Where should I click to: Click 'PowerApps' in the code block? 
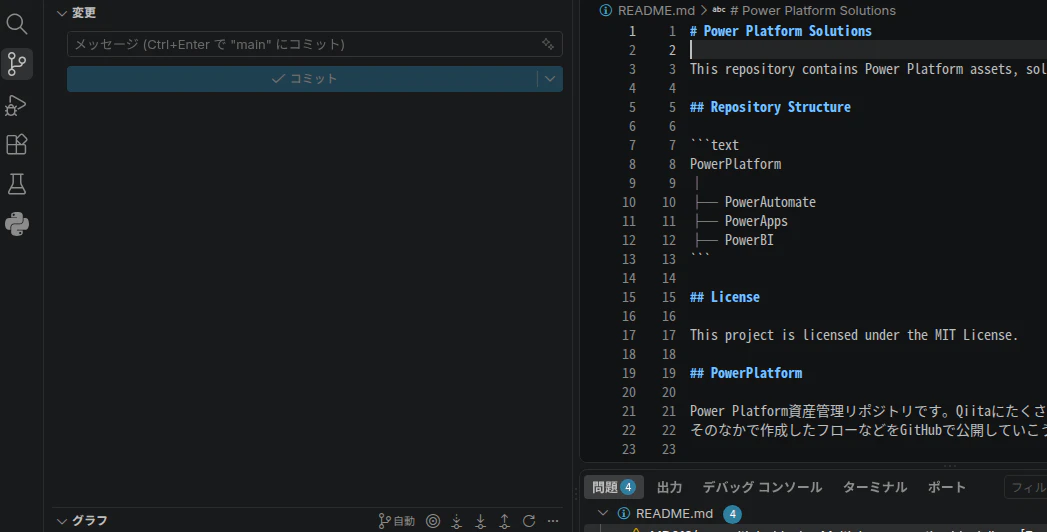pos(756,221)
